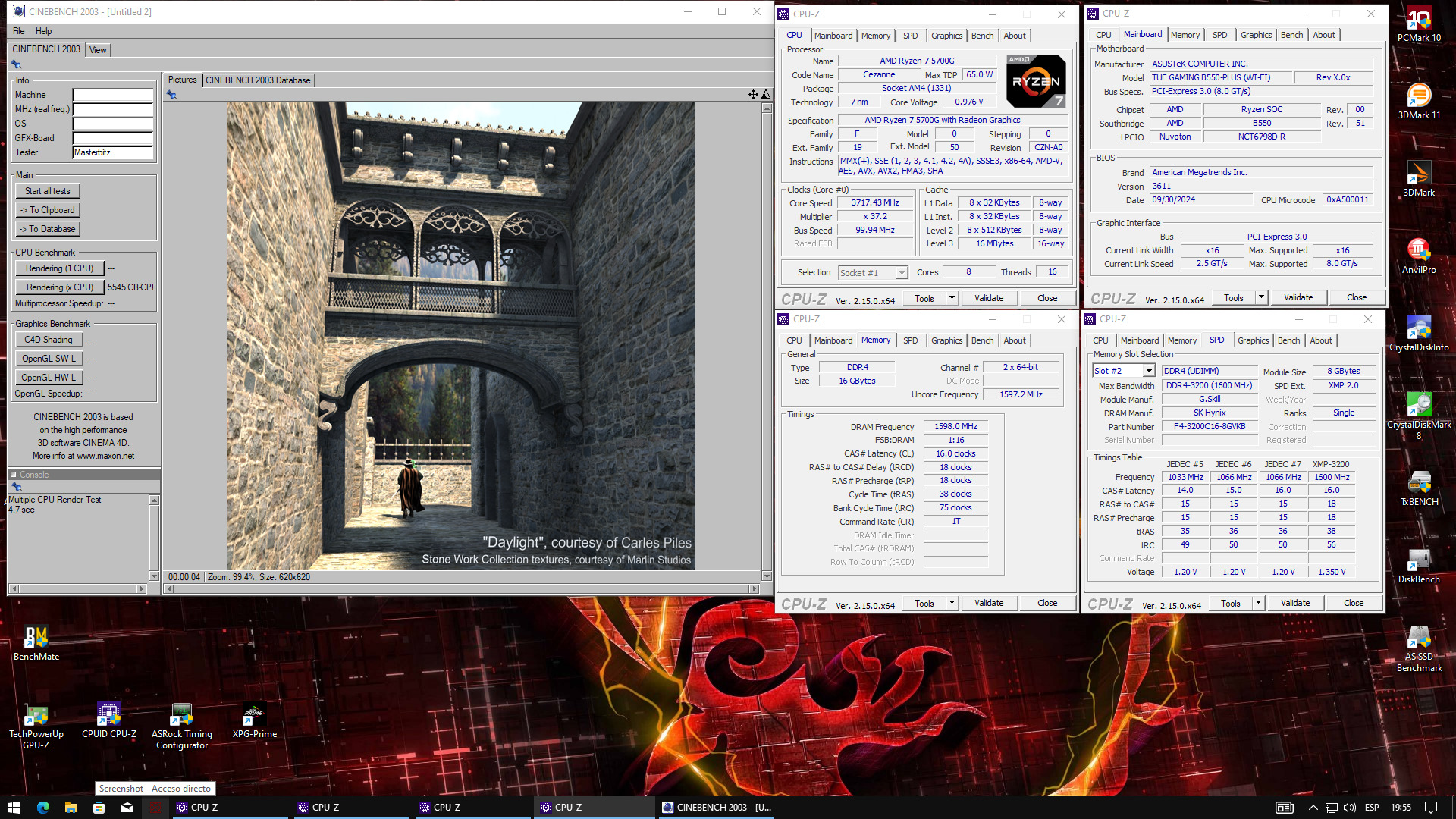Click the GFX-Board input field

tap(113, 138)
